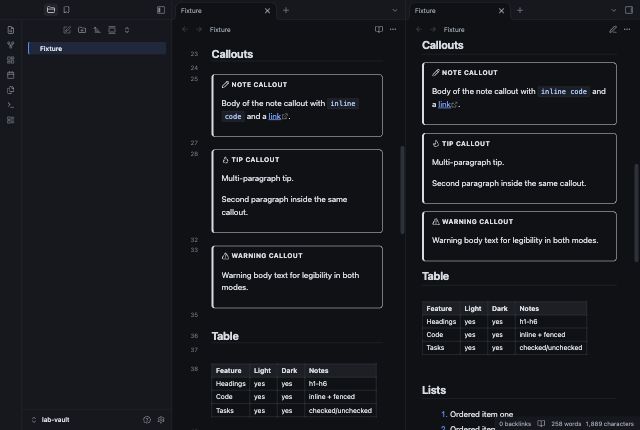The image size is (640, 430).
Task: Click the 0 backlinks status item
Action: [x=515, y=424]
